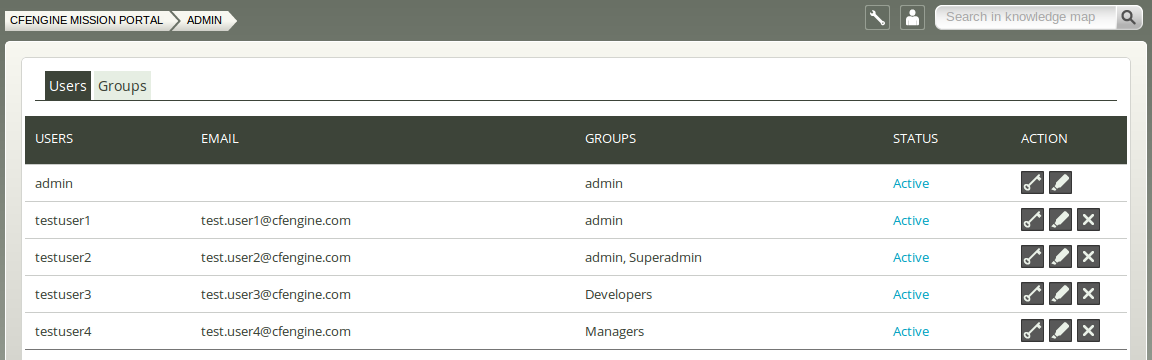
Task: Click email test.user2@cfengine.com
Action: (276, 257)
